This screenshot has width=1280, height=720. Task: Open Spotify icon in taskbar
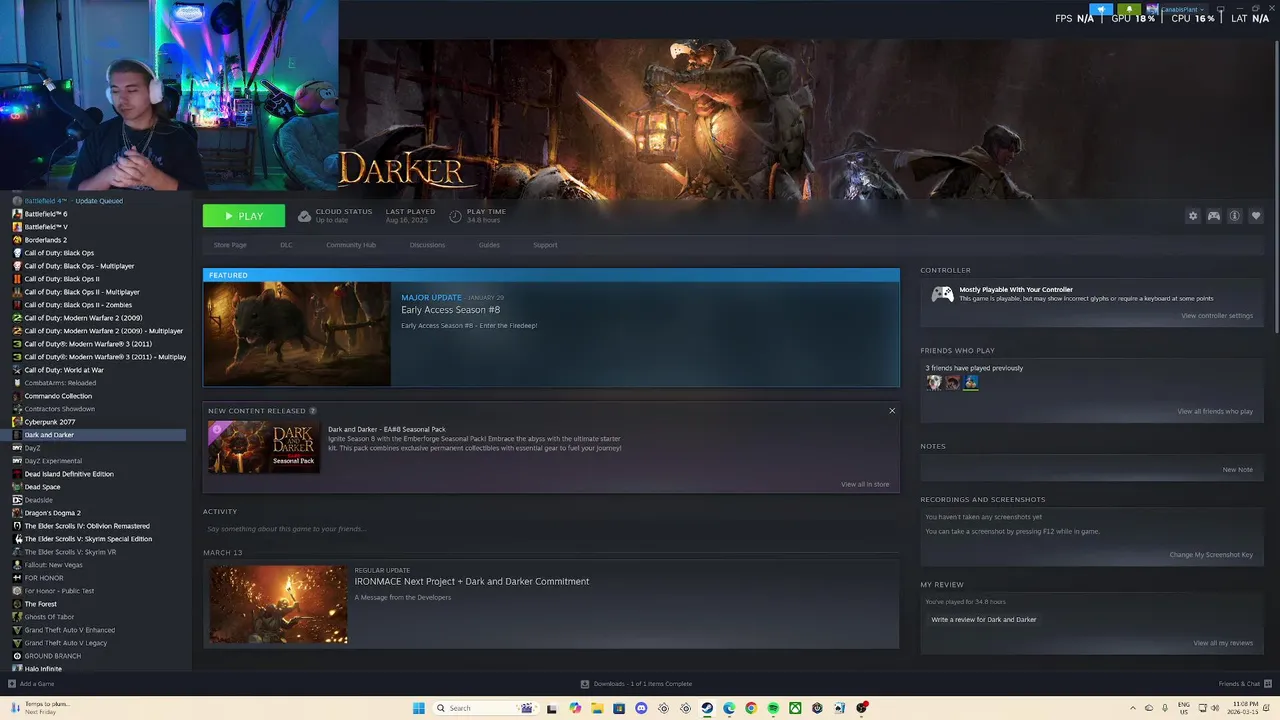[x=773, y=708]
